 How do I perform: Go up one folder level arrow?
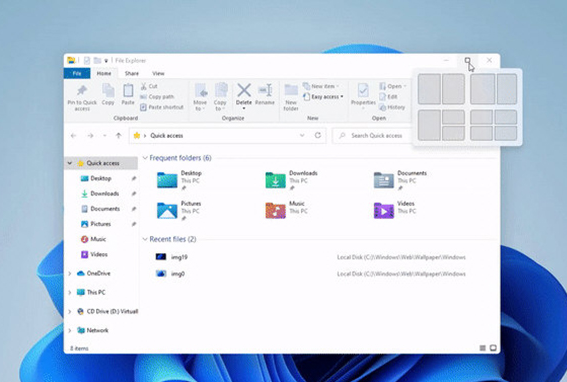coord(119,136)
